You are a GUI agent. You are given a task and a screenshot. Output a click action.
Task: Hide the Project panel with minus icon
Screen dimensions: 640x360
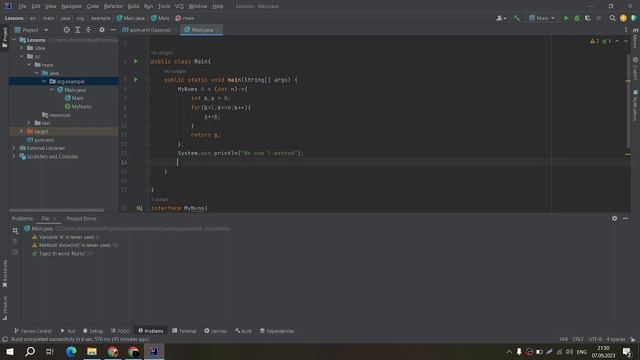(113, 30)
